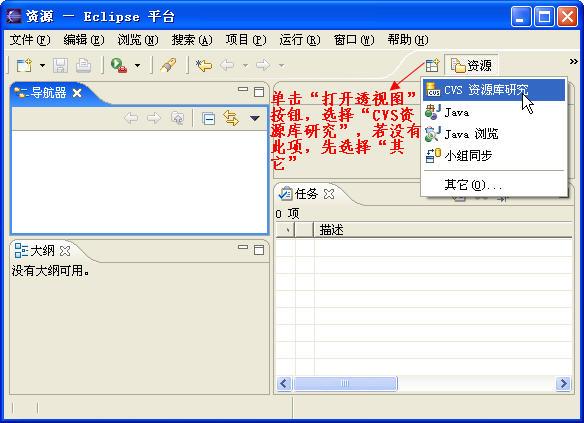
Task: Open the 窗口(W) menu
Action: click(x=354, y=39)
